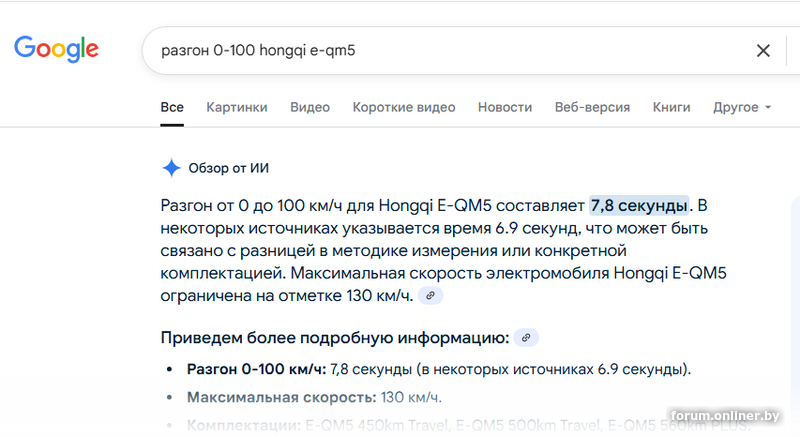Clear the search query with the X icon
Image resolution: width=800 pixels, height=437 pixels.
coord(763,50)
